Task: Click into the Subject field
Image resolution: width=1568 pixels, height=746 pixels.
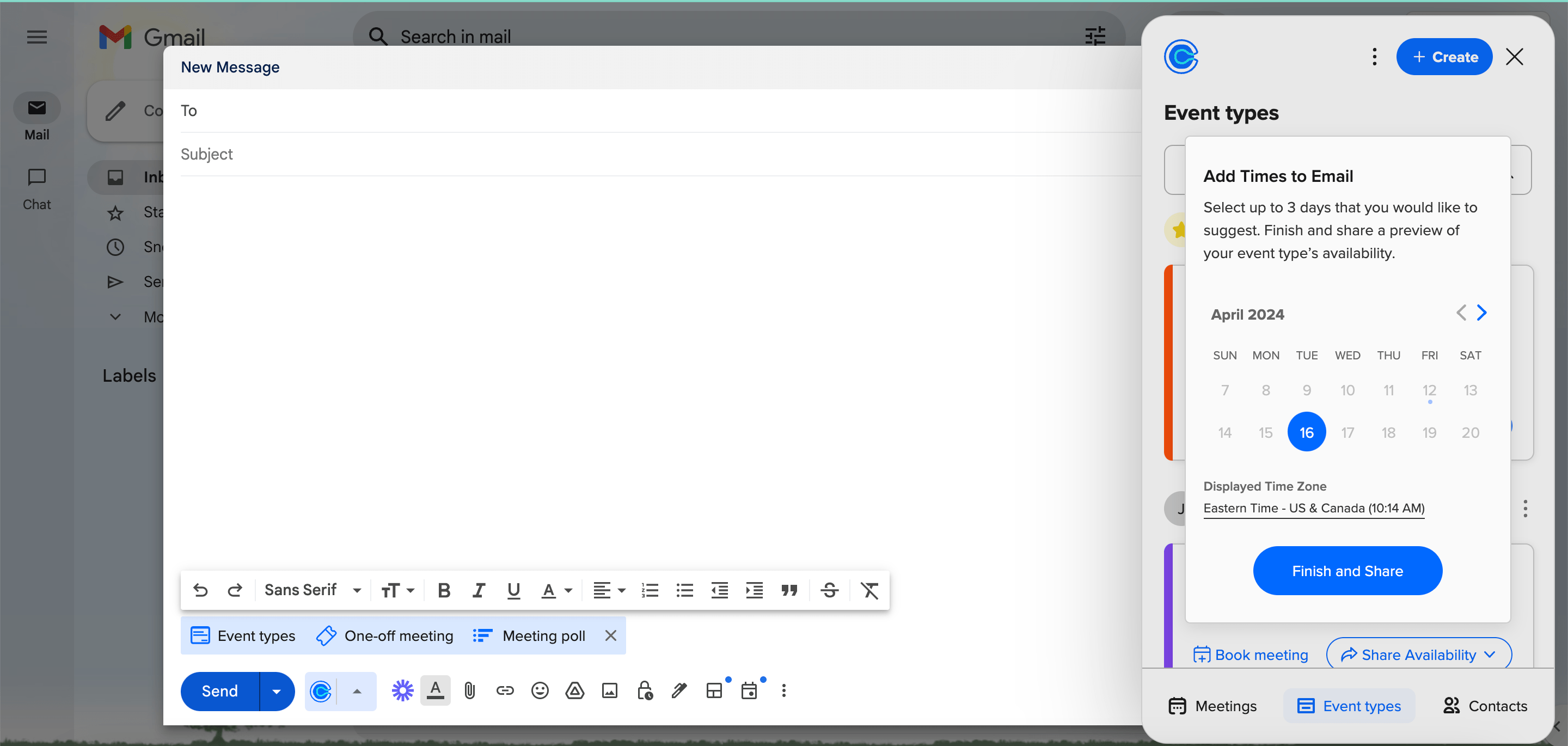Action: tap(657, 154)
